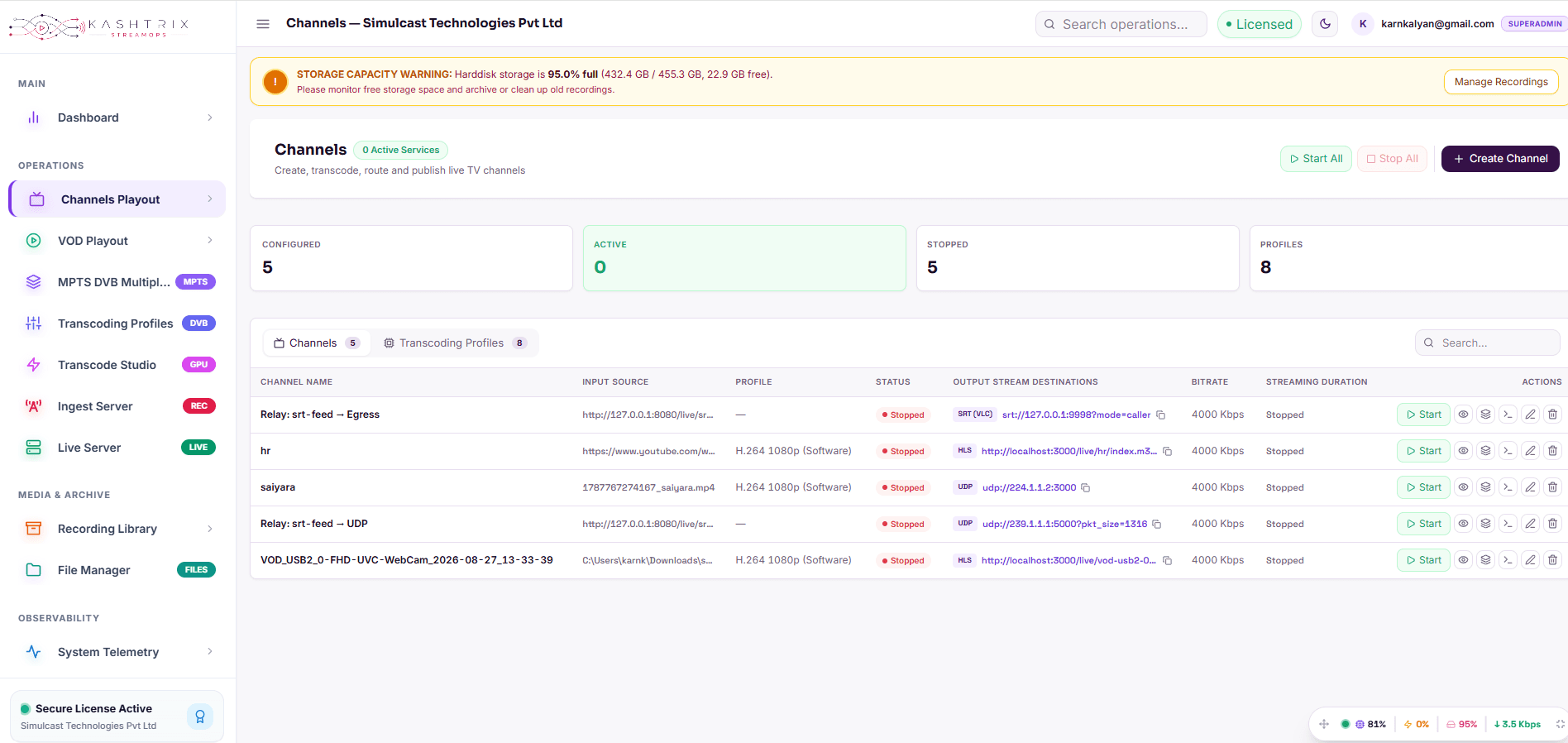Select the Transcoding Profiles tab

455,343
